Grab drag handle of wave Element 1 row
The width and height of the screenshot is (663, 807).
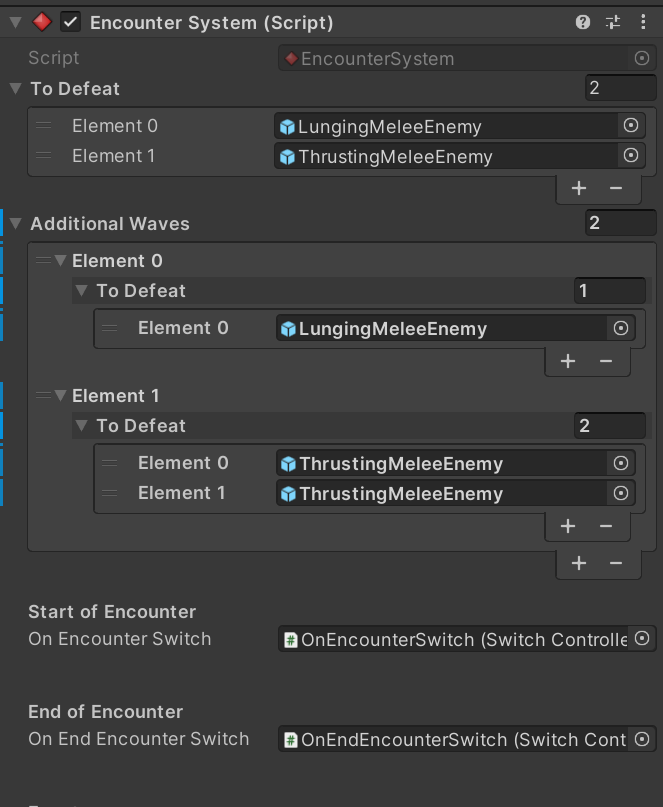pos(44,395)
